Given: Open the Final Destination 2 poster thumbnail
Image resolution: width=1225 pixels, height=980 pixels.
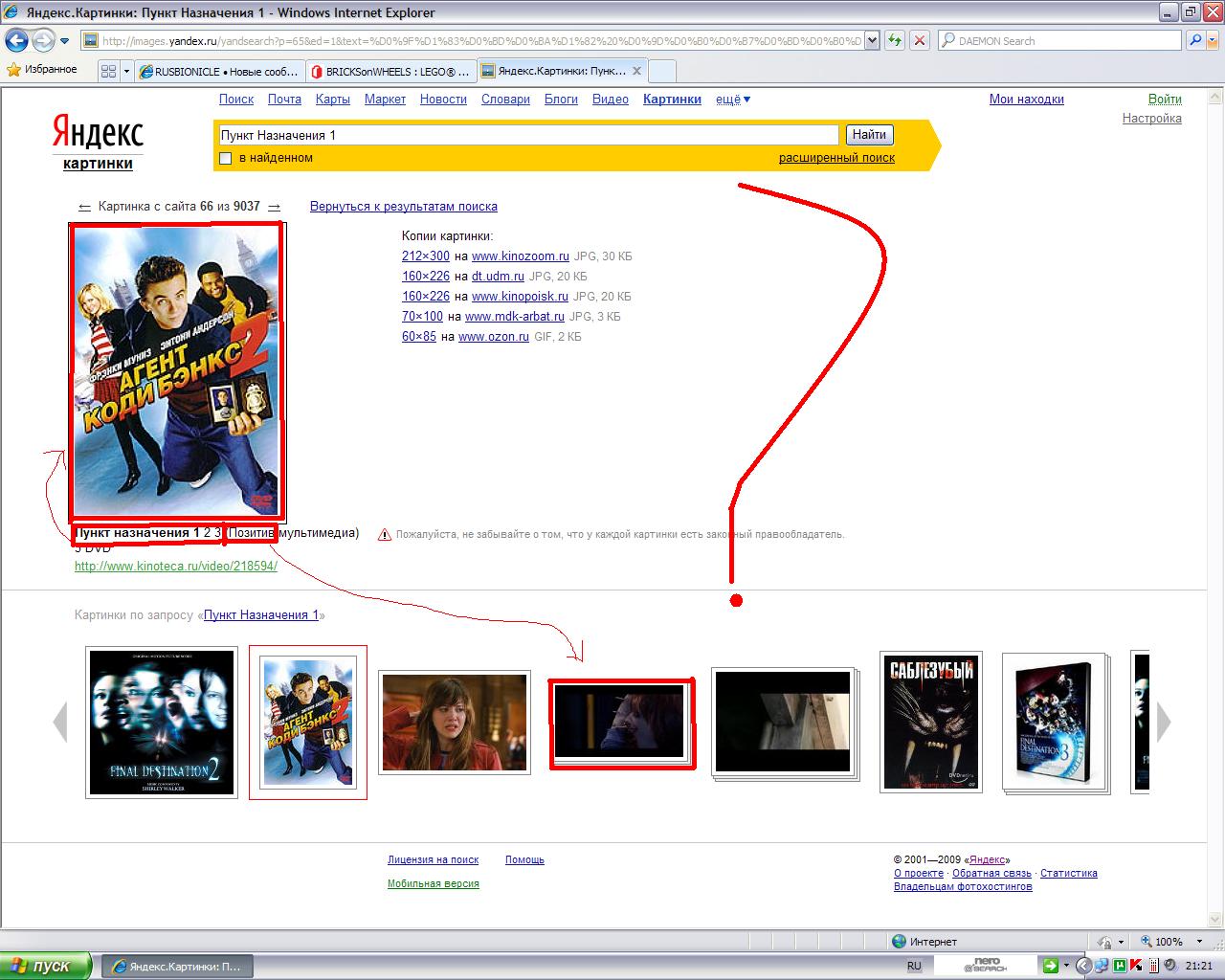Looking at the screenshot, I should point(162,723).
